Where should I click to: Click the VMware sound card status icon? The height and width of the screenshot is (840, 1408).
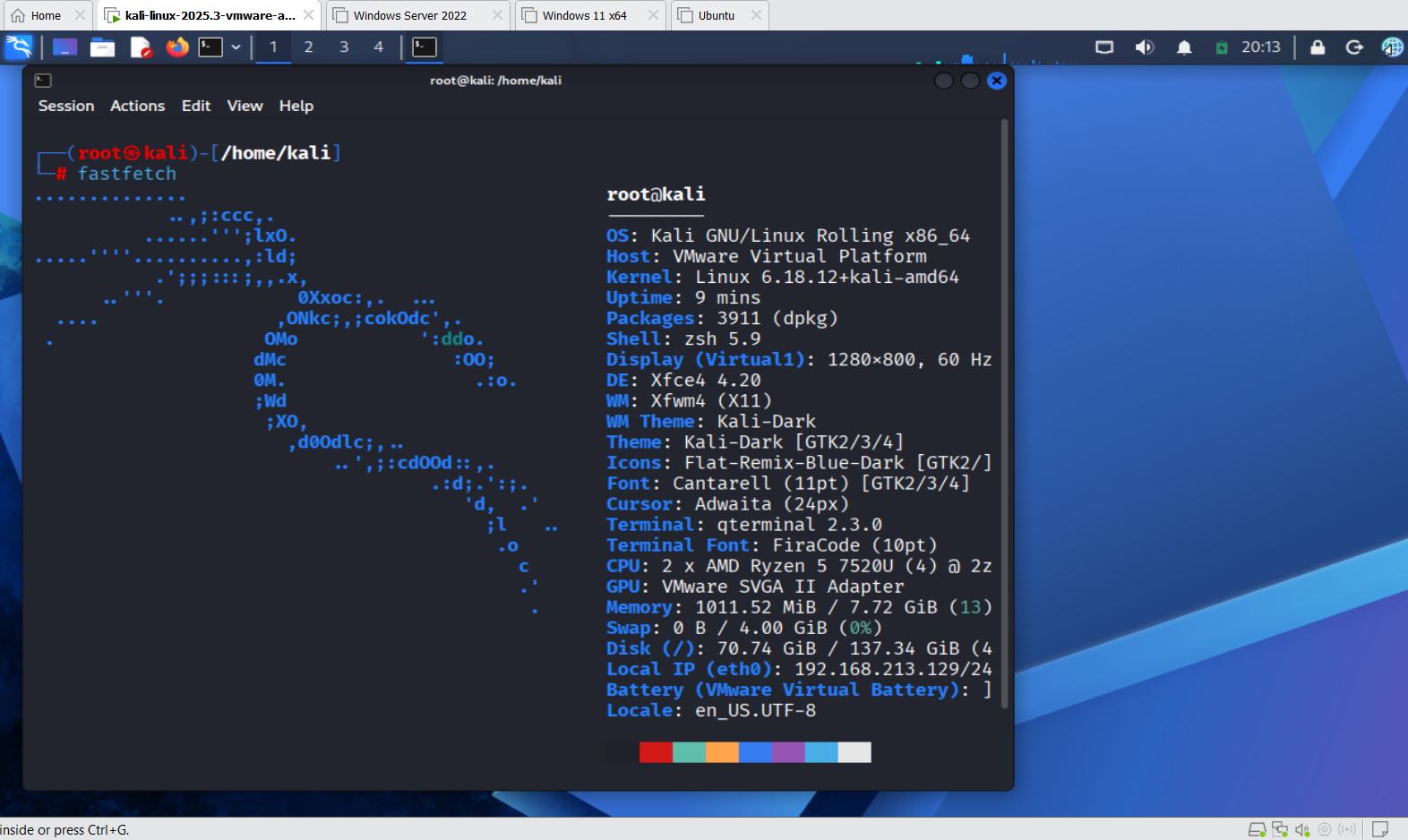click(x=1302, y=829)
